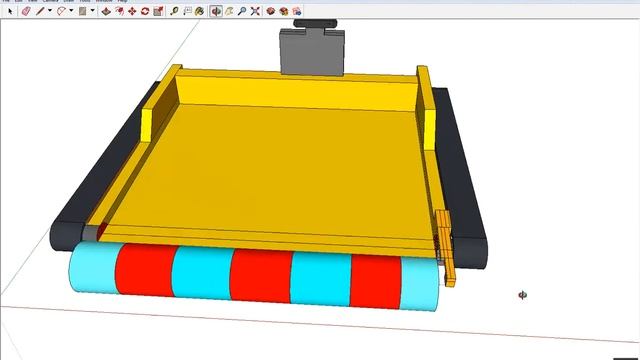
Task: Choose the pink Eraser tool
Action: [x=26, y=11]
